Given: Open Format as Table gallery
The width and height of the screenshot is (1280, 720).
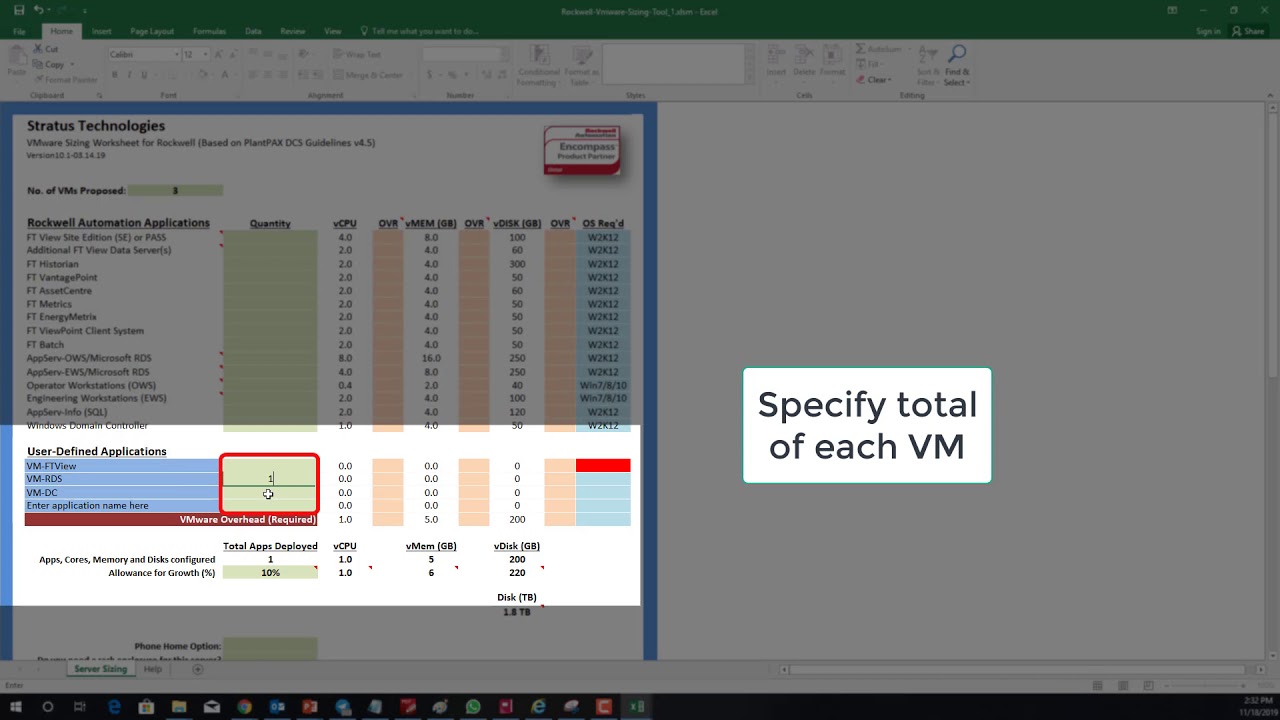Looking at the screenshot, I should (x=581, y=65).
